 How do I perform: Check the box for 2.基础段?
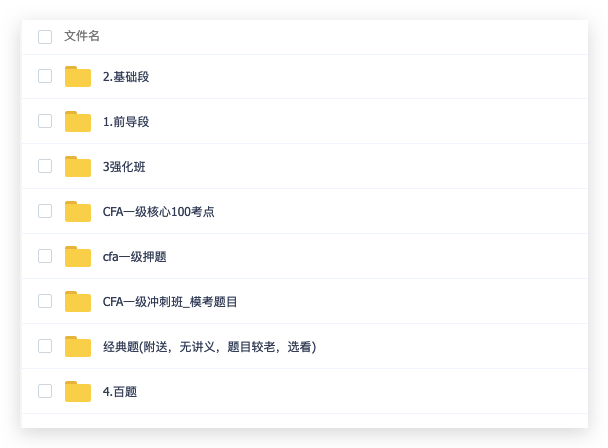pyautogui.click(x=45, y=76)
